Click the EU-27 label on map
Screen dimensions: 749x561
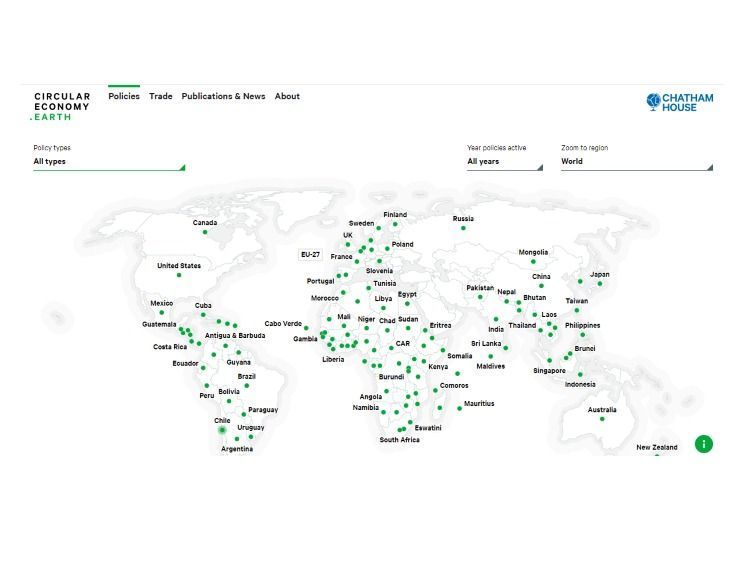click(311, 255)
